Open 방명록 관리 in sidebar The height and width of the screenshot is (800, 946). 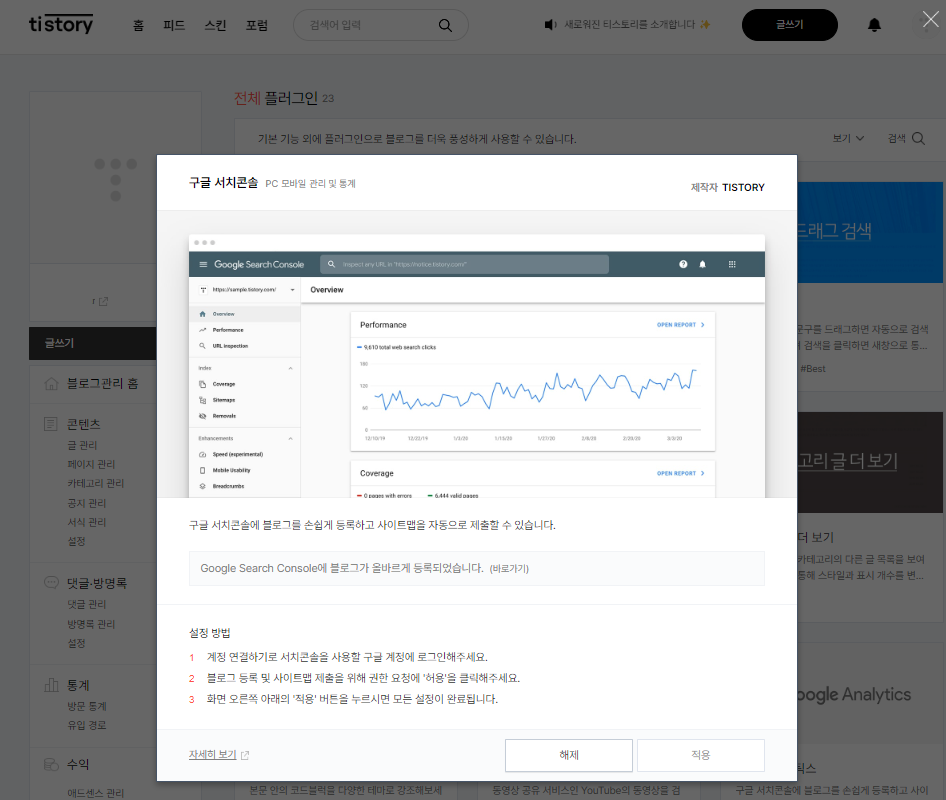point(91,624)
